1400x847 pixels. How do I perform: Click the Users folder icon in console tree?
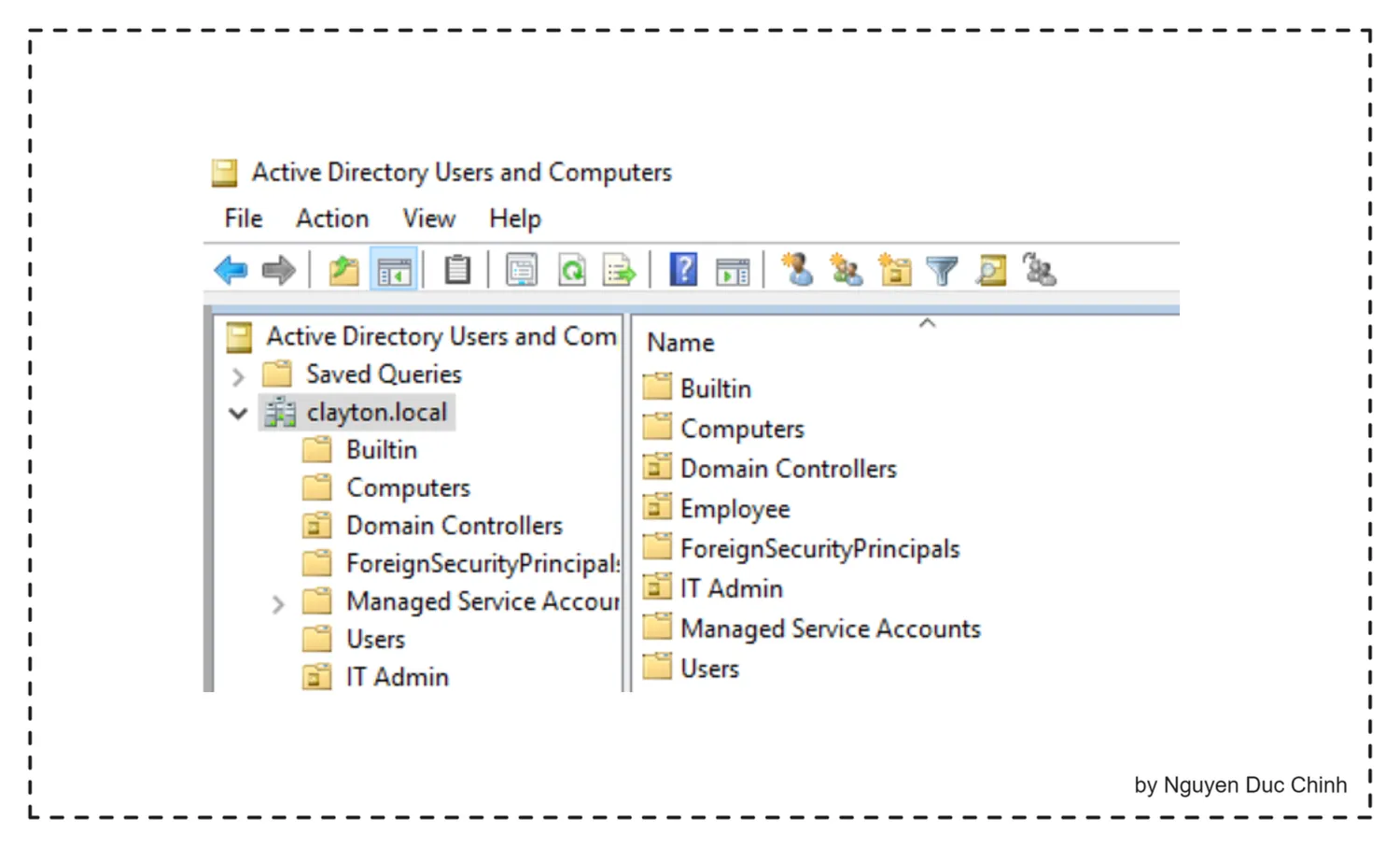click(317, 640)
